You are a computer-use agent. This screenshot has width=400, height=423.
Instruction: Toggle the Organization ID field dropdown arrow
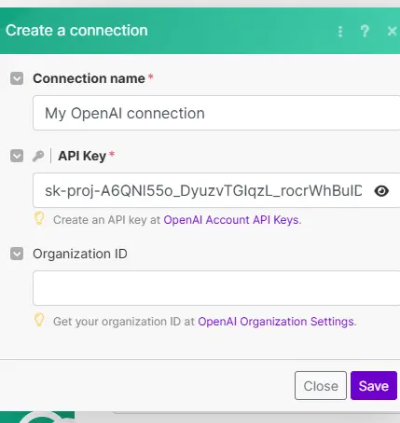tap(17, 254)
